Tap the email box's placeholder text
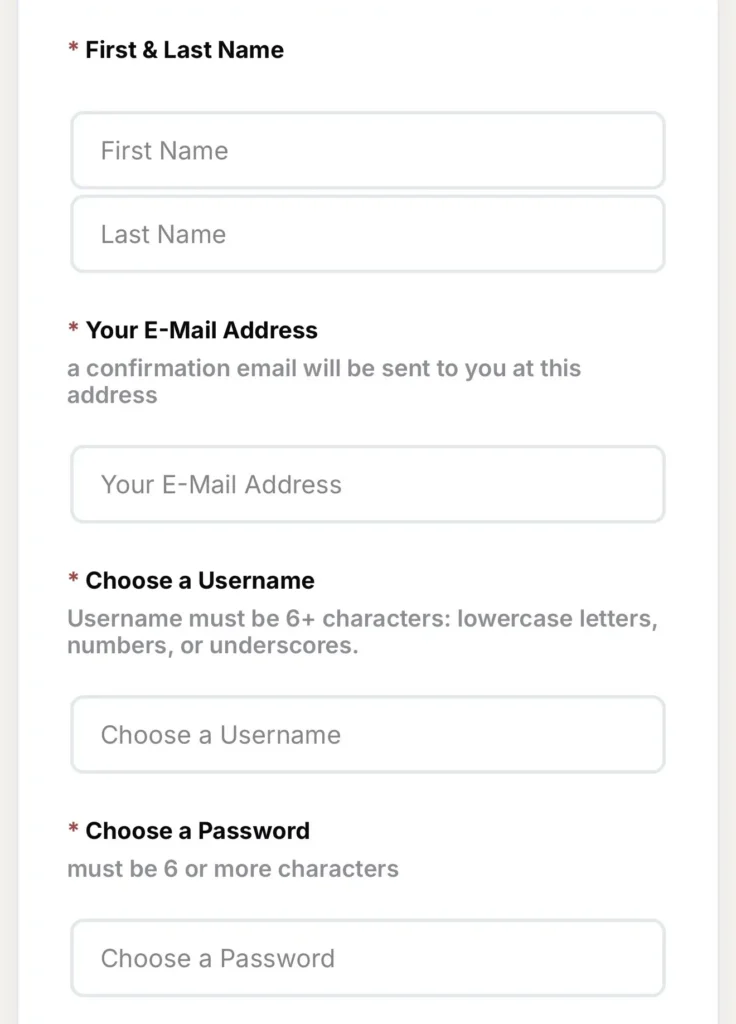The height and width of the screenshot is (1024, 736). coord(221,484)
